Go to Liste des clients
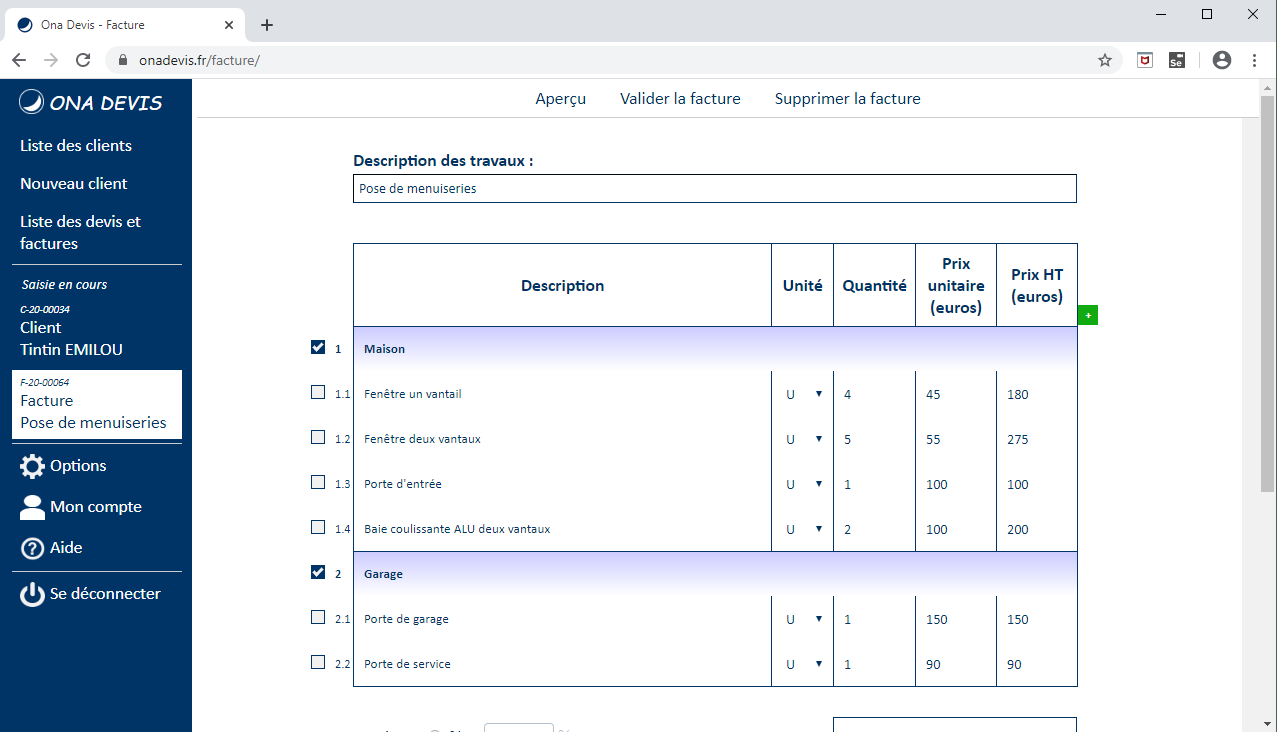This screenshot has width=1277, height=732. [x=76, y=146]
